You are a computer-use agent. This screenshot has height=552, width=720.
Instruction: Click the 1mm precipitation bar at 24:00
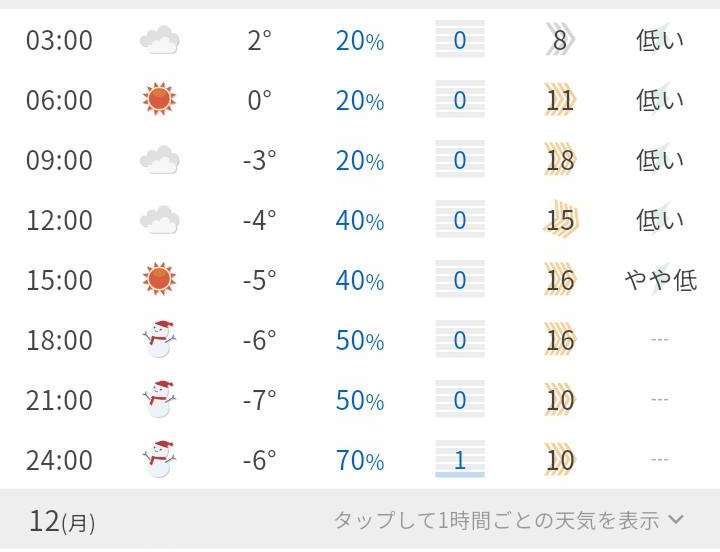point(460,460)
